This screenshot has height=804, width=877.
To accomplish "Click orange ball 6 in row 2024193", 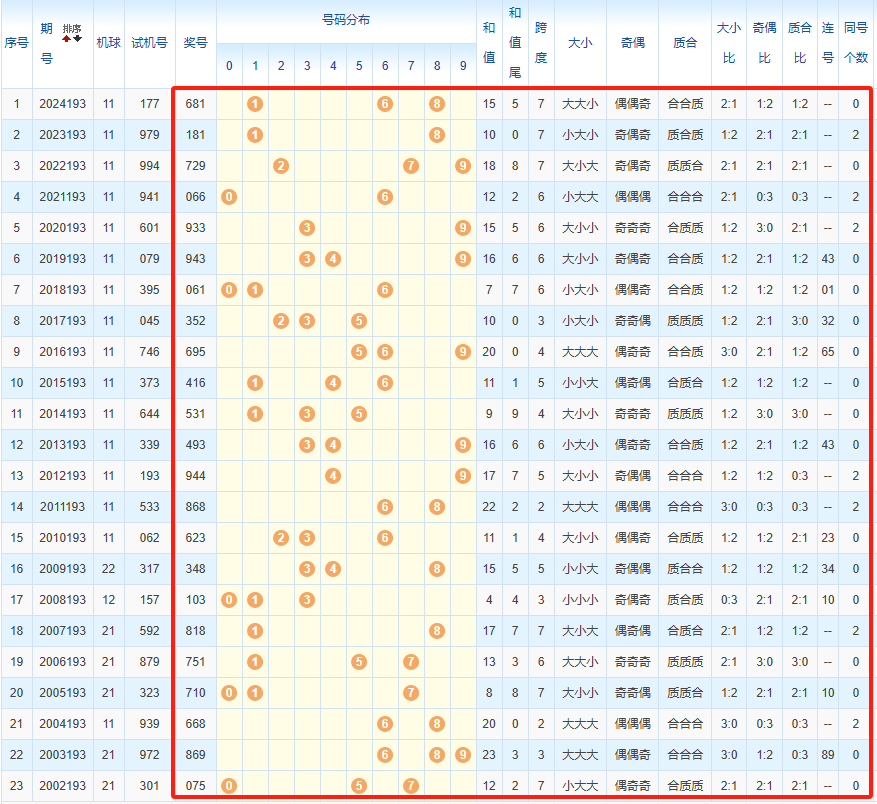I will coord(385,104).
